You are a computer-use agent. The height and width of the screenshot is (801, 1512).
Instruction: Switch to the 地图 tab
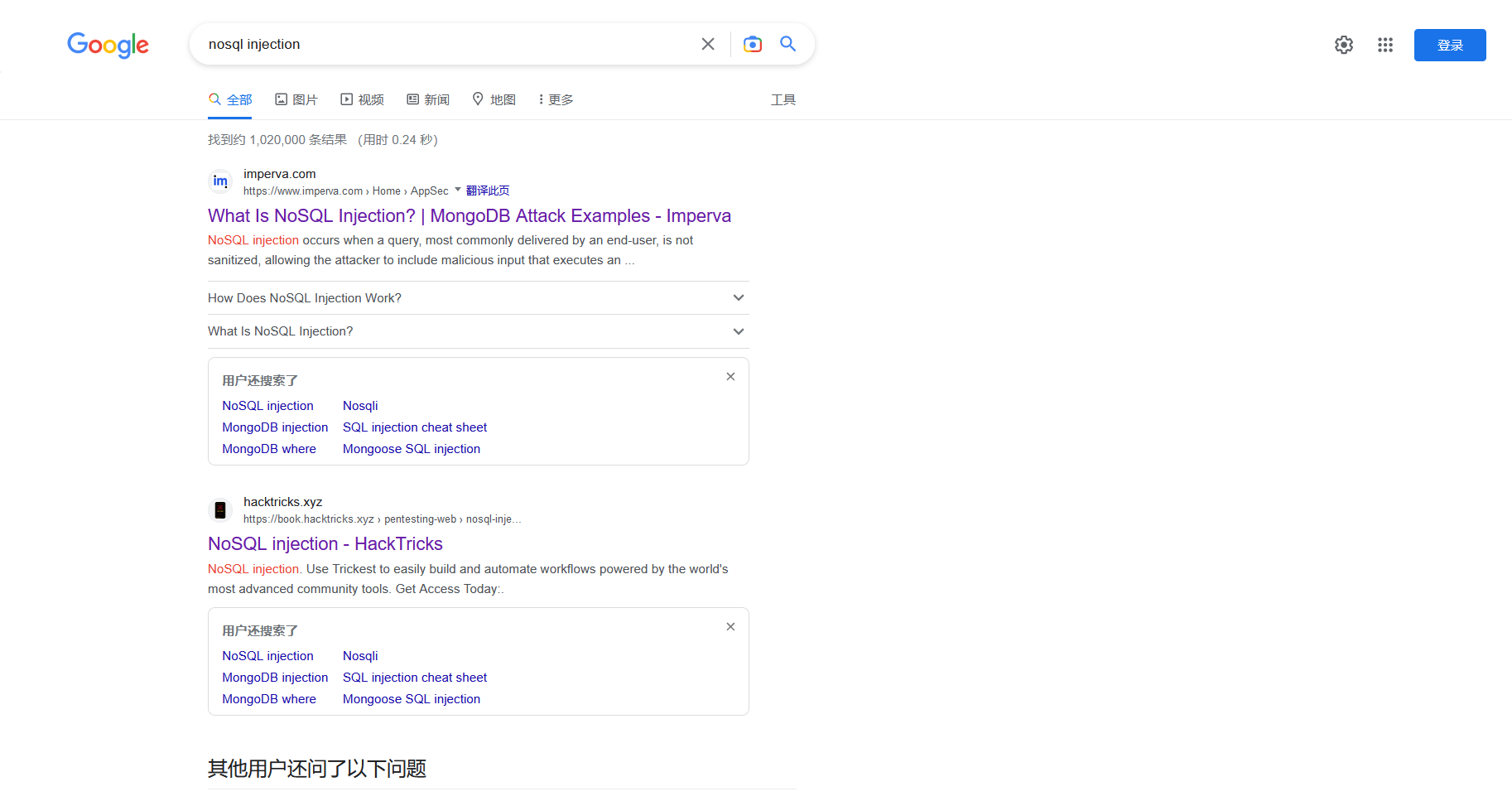(494, 99)
